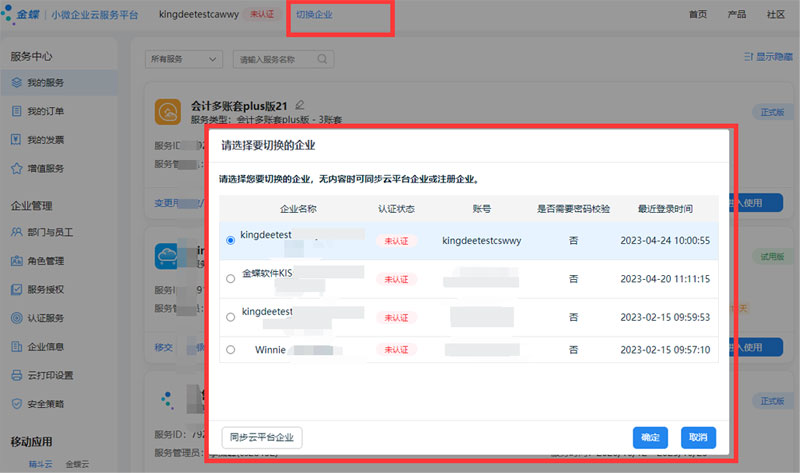The image size is (800, 473).
Task: Select the 金蝶软件KIS enterprise radio button
Action: (x=231, y=279)
